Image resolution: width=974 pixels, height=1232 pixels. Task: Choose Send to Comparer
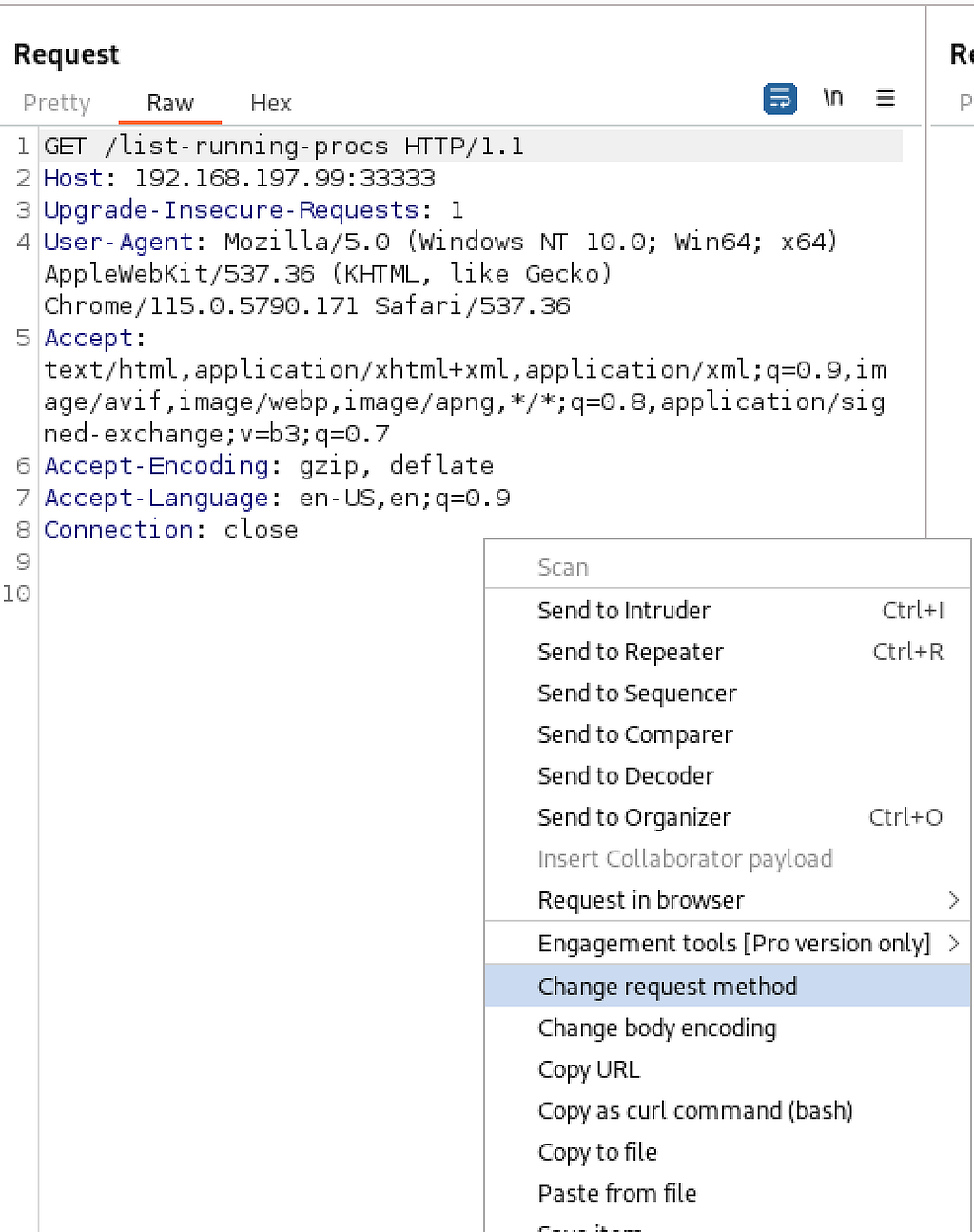pyautogui.click(x=728, y=734)
